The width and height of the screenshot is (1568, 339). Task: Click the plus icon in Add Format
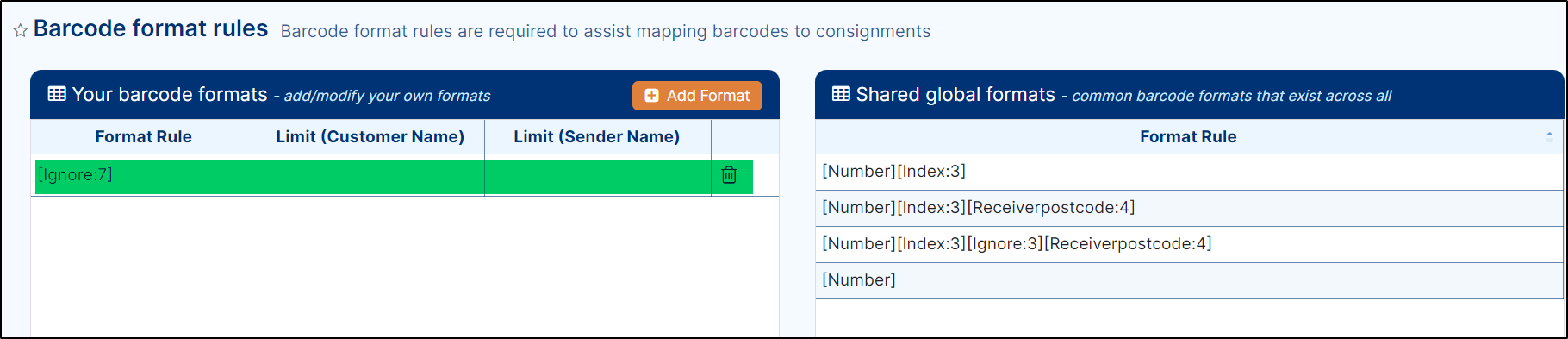pyautogui.click(x=652, y=96)
